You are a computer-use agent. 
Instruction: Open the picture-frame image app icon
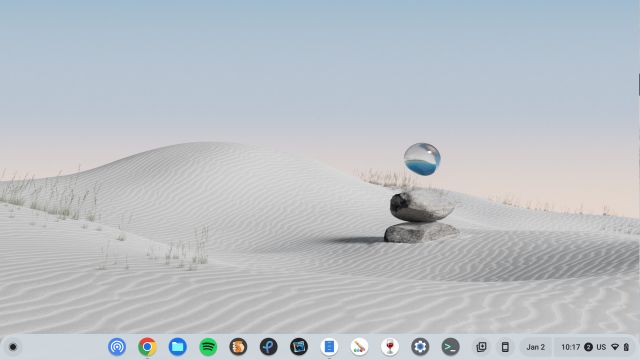click(x=299, y=347)
